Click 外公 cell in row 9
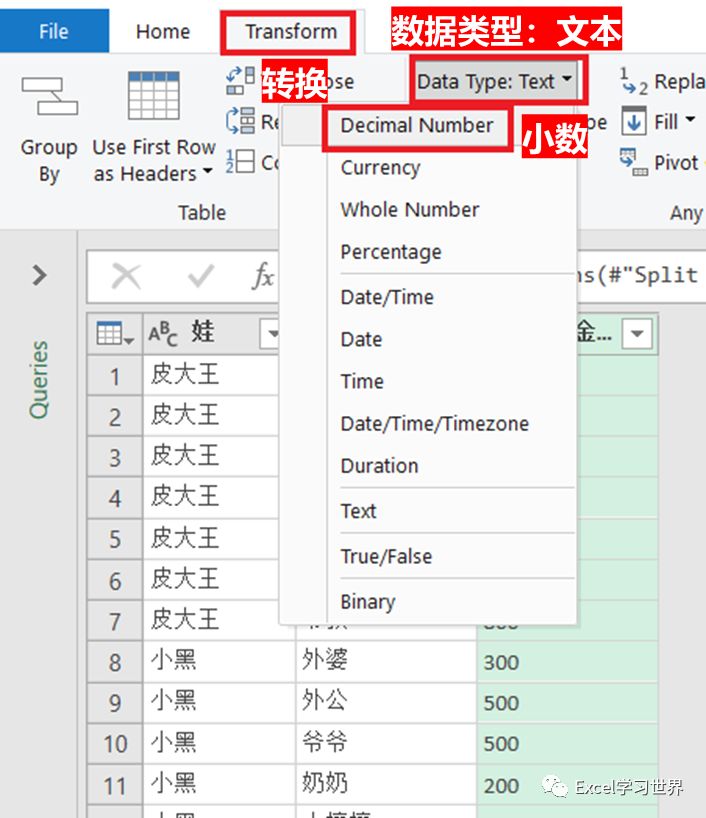The height and width of the screenshot is (818, 706). 386,702
